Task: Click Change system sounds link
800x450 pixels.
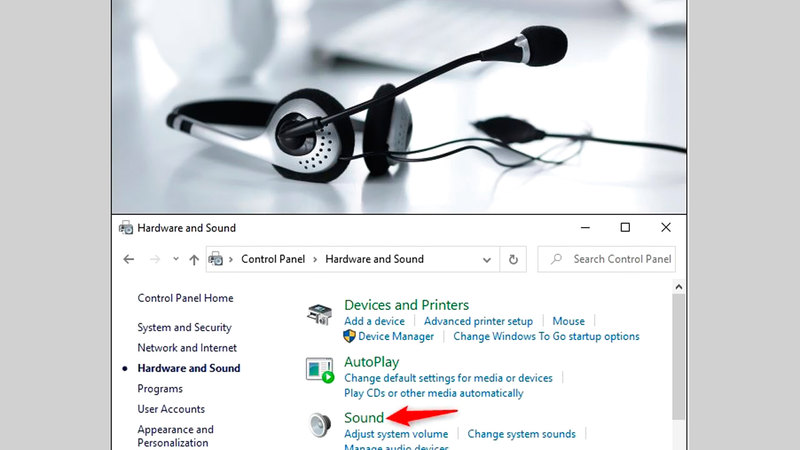Action: 521,434
